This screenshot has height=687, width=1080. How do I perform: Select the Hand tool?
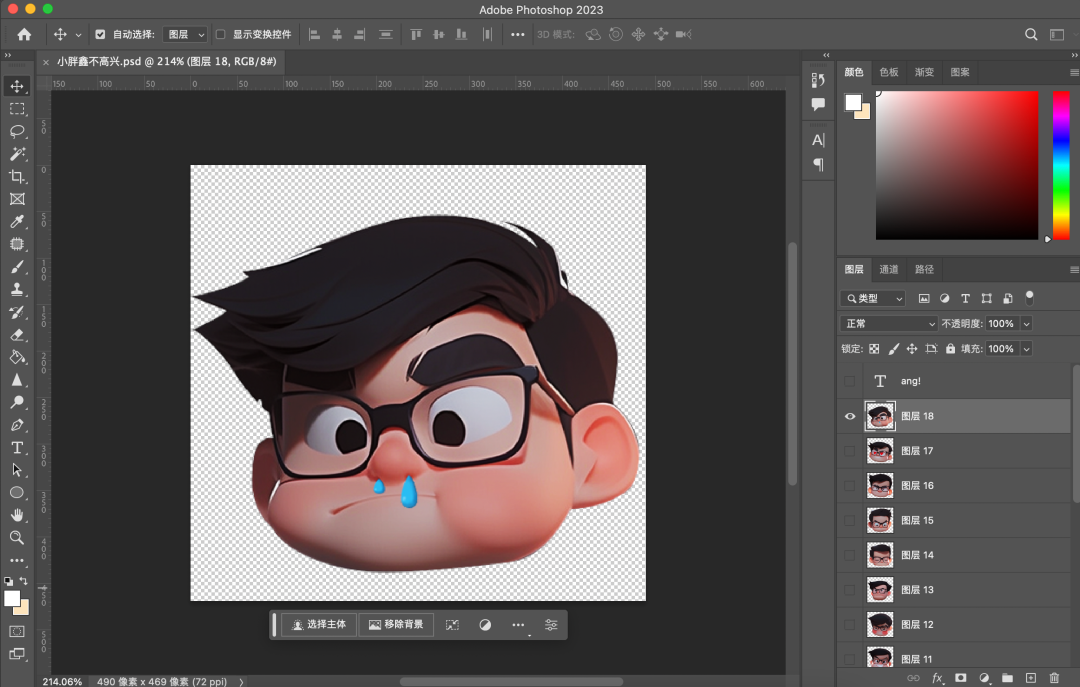17,515
